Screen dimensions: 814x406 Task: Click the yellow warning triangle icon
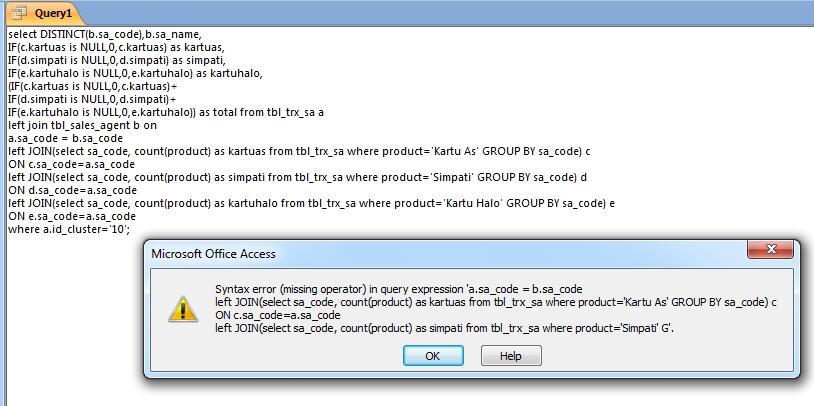[x=182, y=307]
